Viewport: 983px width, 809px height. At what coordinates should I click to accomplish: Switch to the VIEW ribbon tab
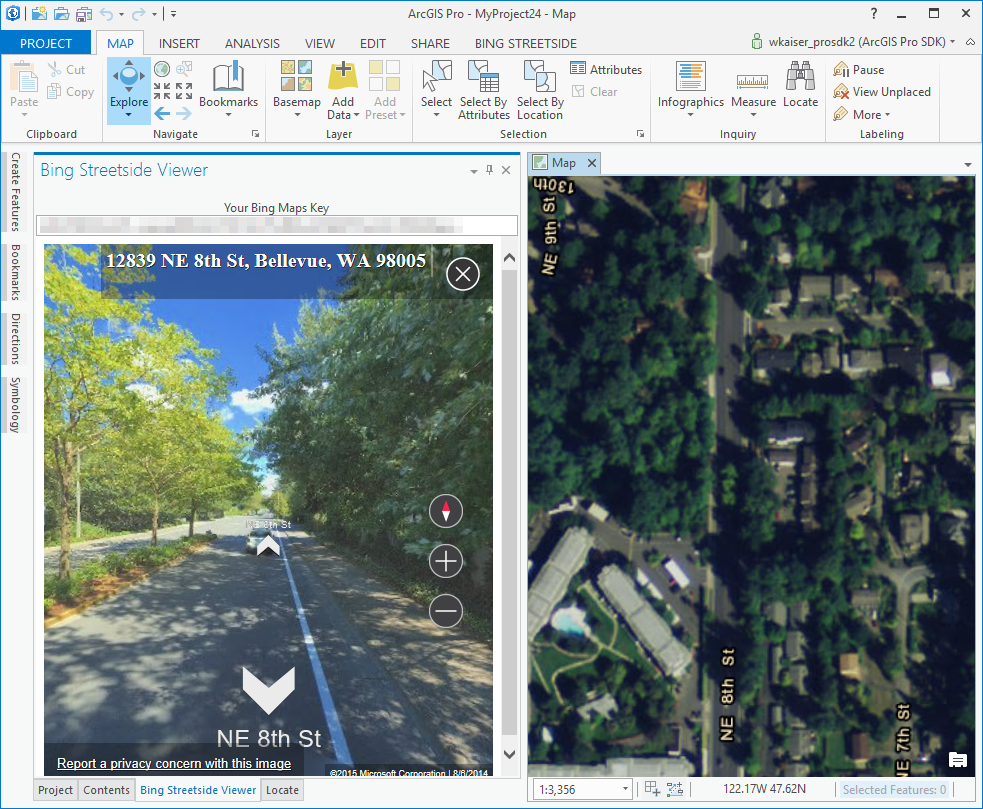pyautogui.click(x=320, y=43)
